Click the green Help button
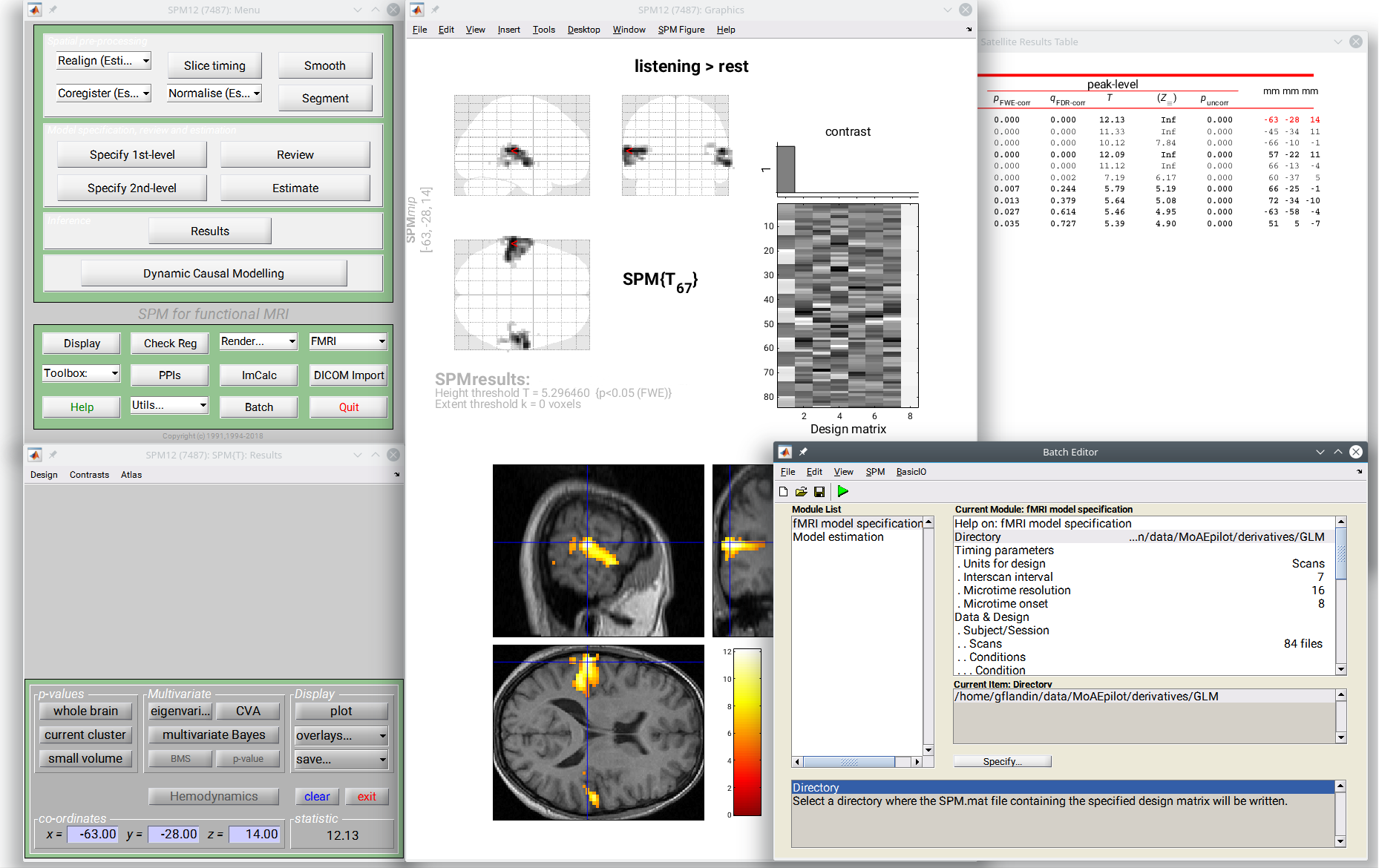This screenshot has height=868, width=1379. [82, 407]
